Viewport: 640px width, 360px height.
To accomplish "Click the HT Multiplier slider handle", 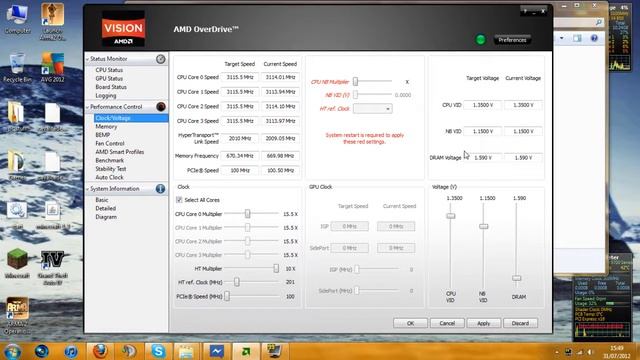I will point(276,268).
